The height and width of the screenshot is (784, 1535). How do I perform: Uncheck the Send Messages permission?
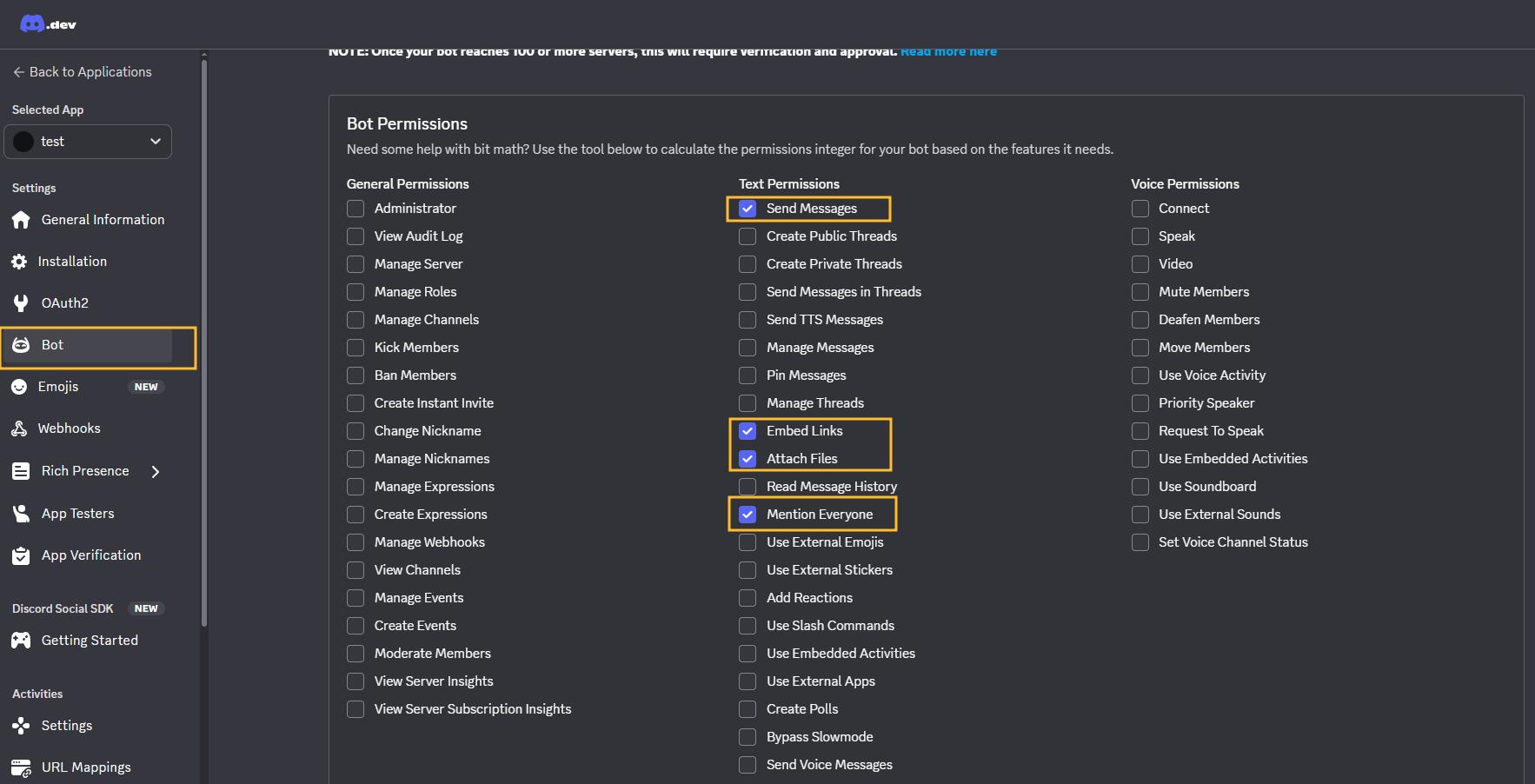(x=748, y=209)
